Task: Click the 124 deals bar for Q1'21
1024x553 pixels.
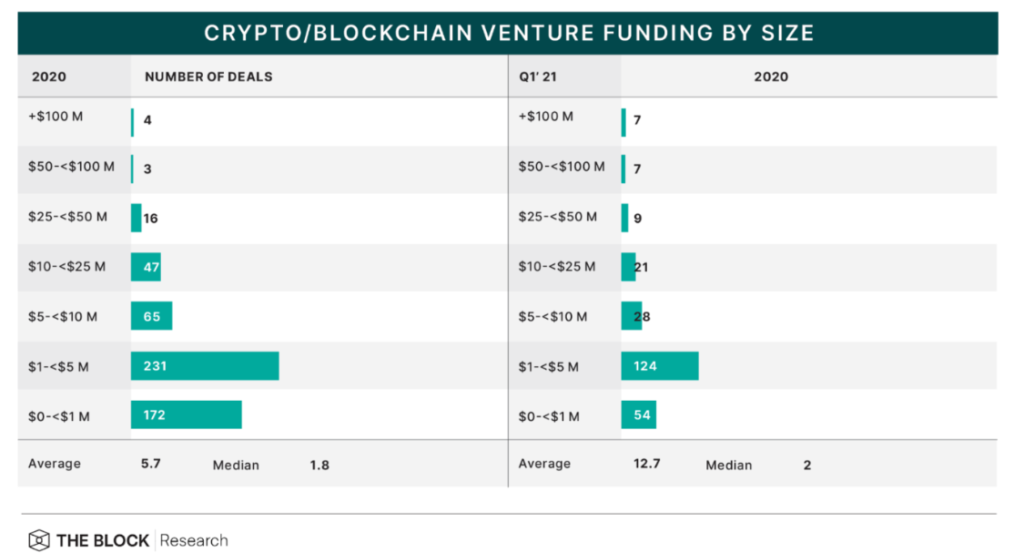Action: (659, 366)
